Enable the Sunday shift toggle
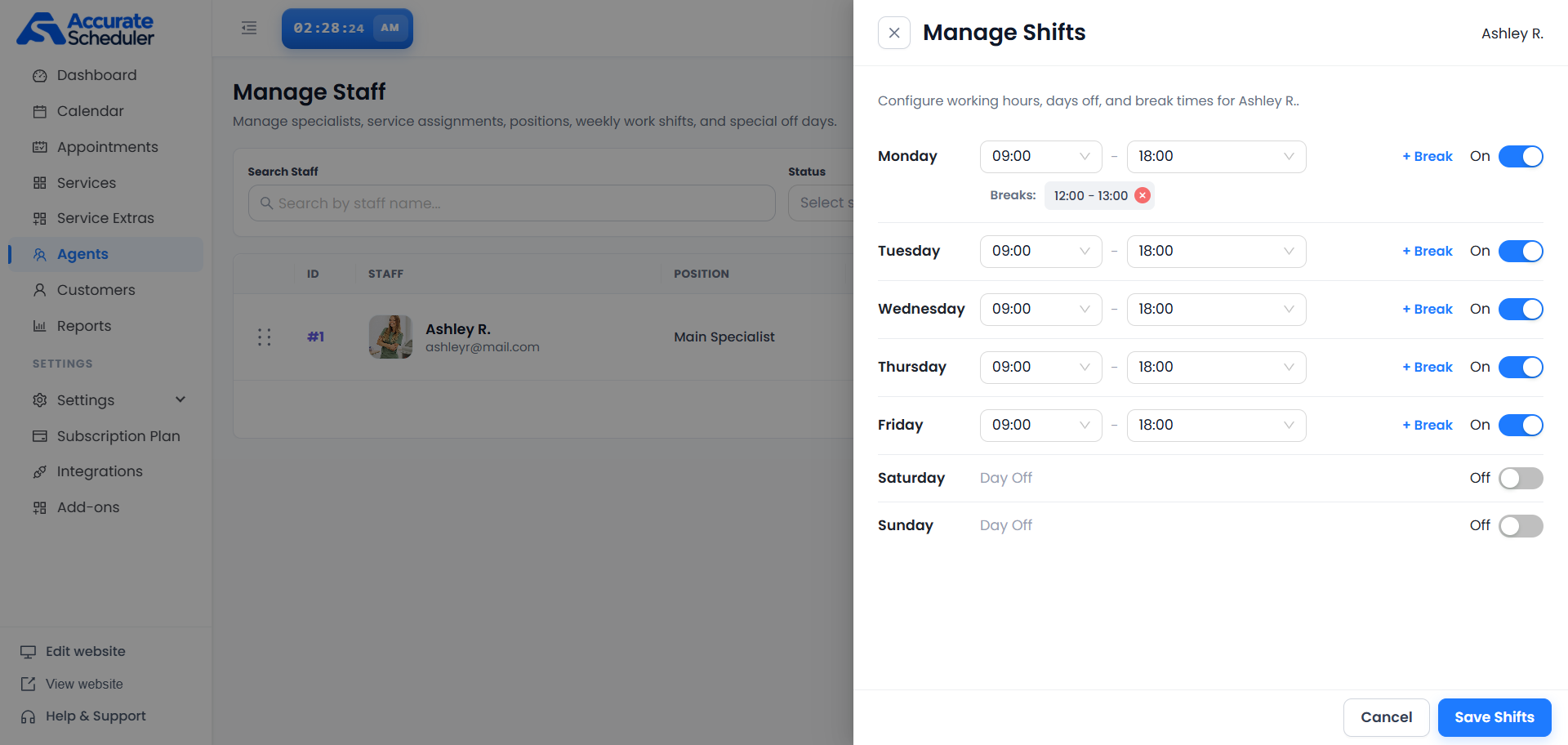Viewport: 1568px width, 745px height. (1521, 525)
